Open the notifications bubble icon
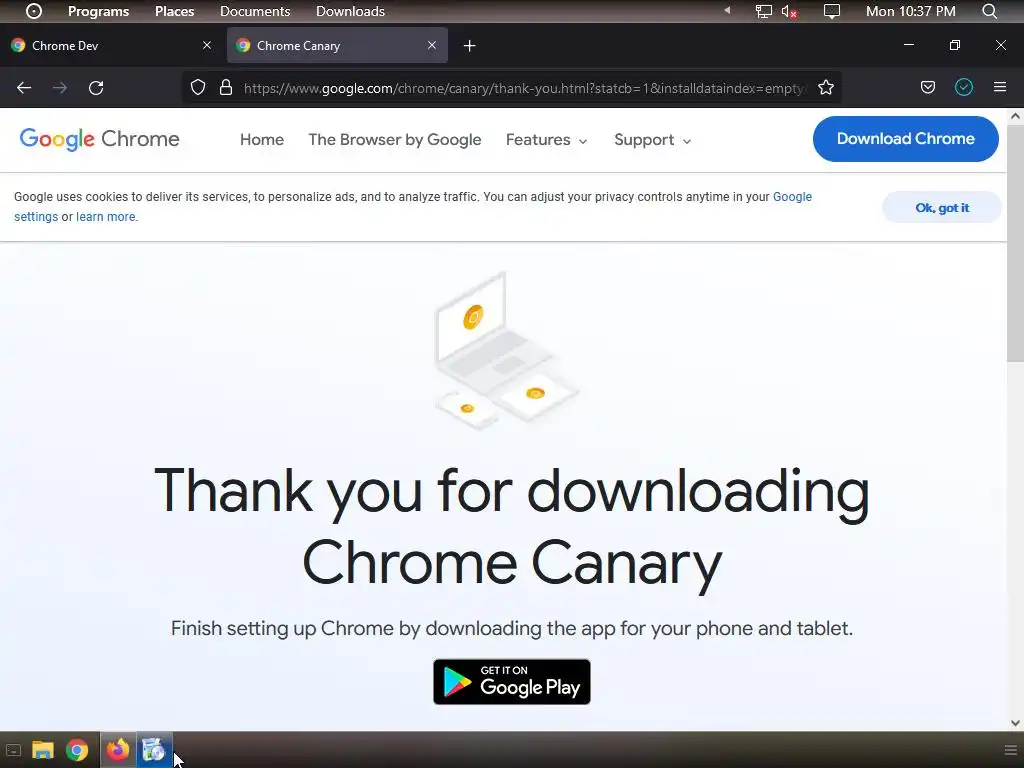Image resolution: width=1024 pixels, height=768 pixels. point(831,11)
